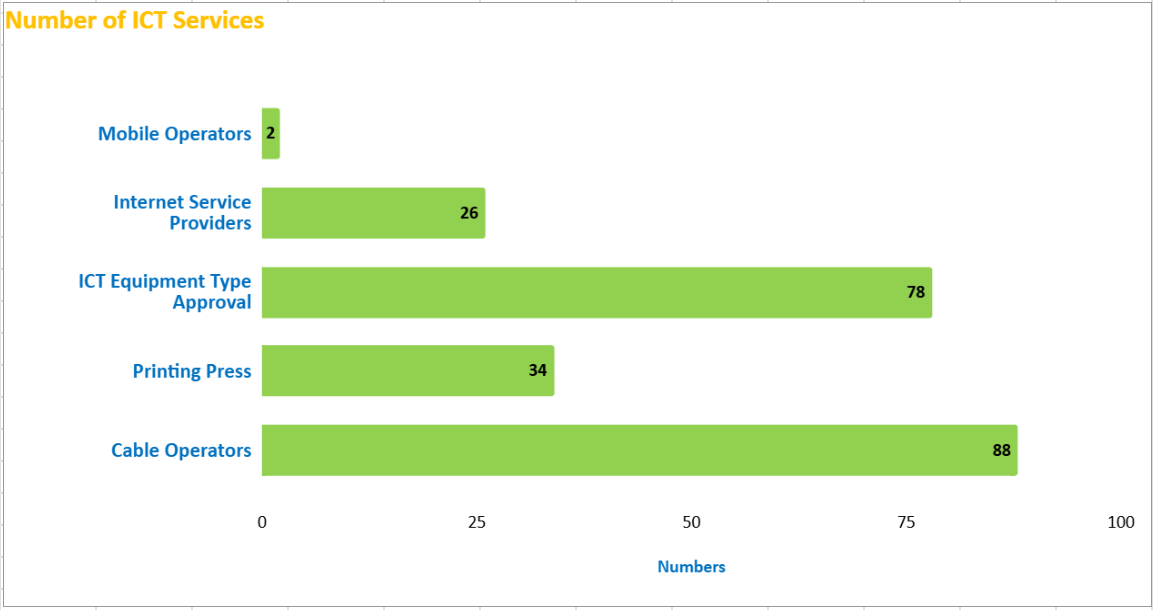Click the data label showing 88
Screen dimensions: 1153x610
pos(1001,450)
